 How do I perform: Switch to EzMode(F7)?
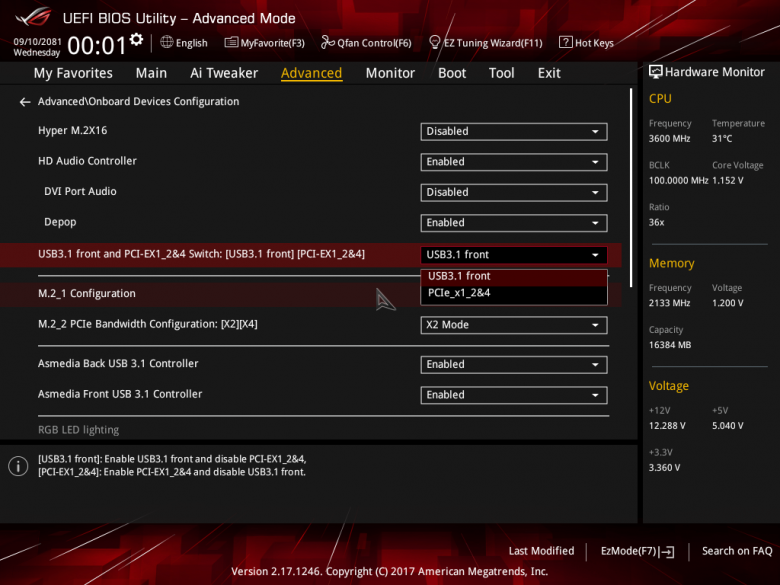click(x=638, y=551)
